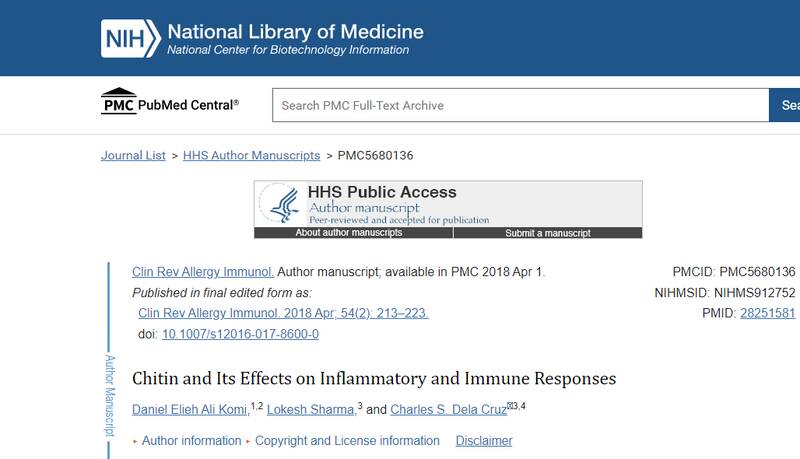Screen dimensions: 800x459
Task: Open PMID 28251581 link
Action: 767,313
